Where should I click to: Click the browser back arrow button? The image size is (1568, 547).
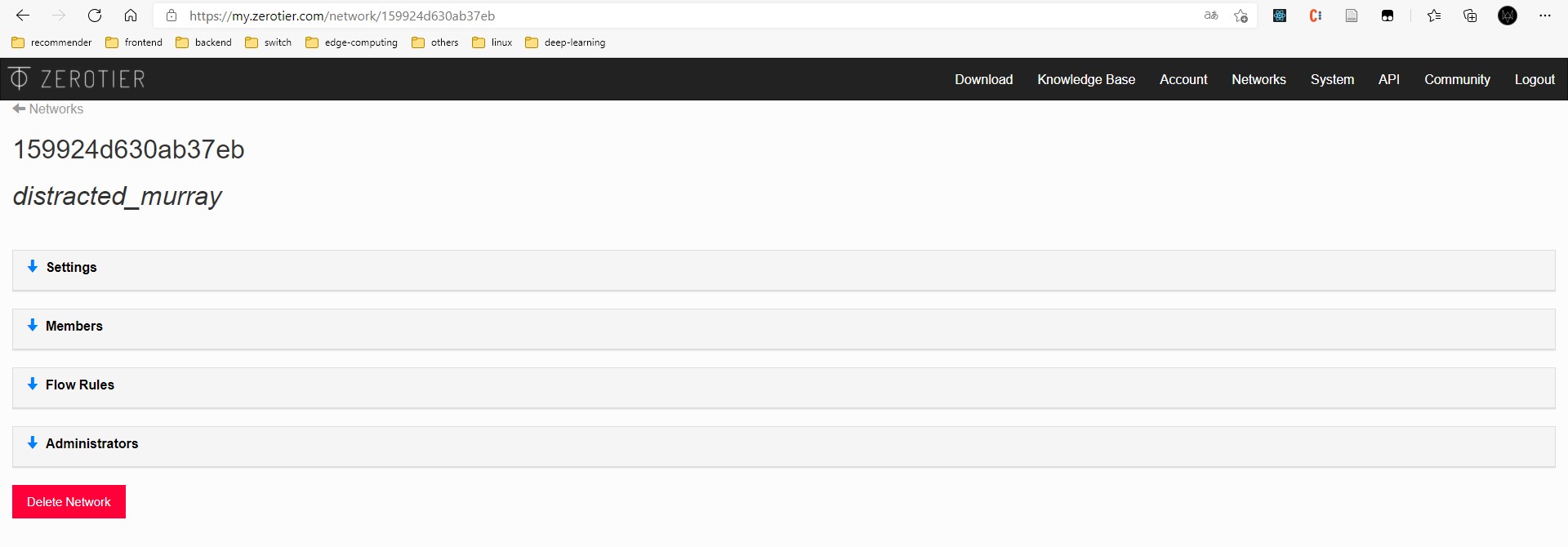pos(23,16)
